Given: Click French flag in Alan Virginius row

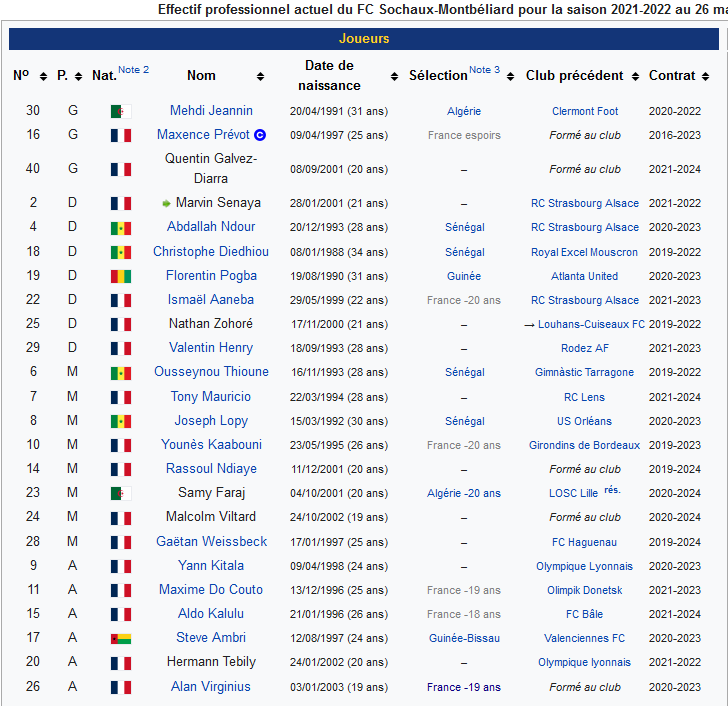Looking at the screenshot, I should pyautogui.click(x=121, y=687).
